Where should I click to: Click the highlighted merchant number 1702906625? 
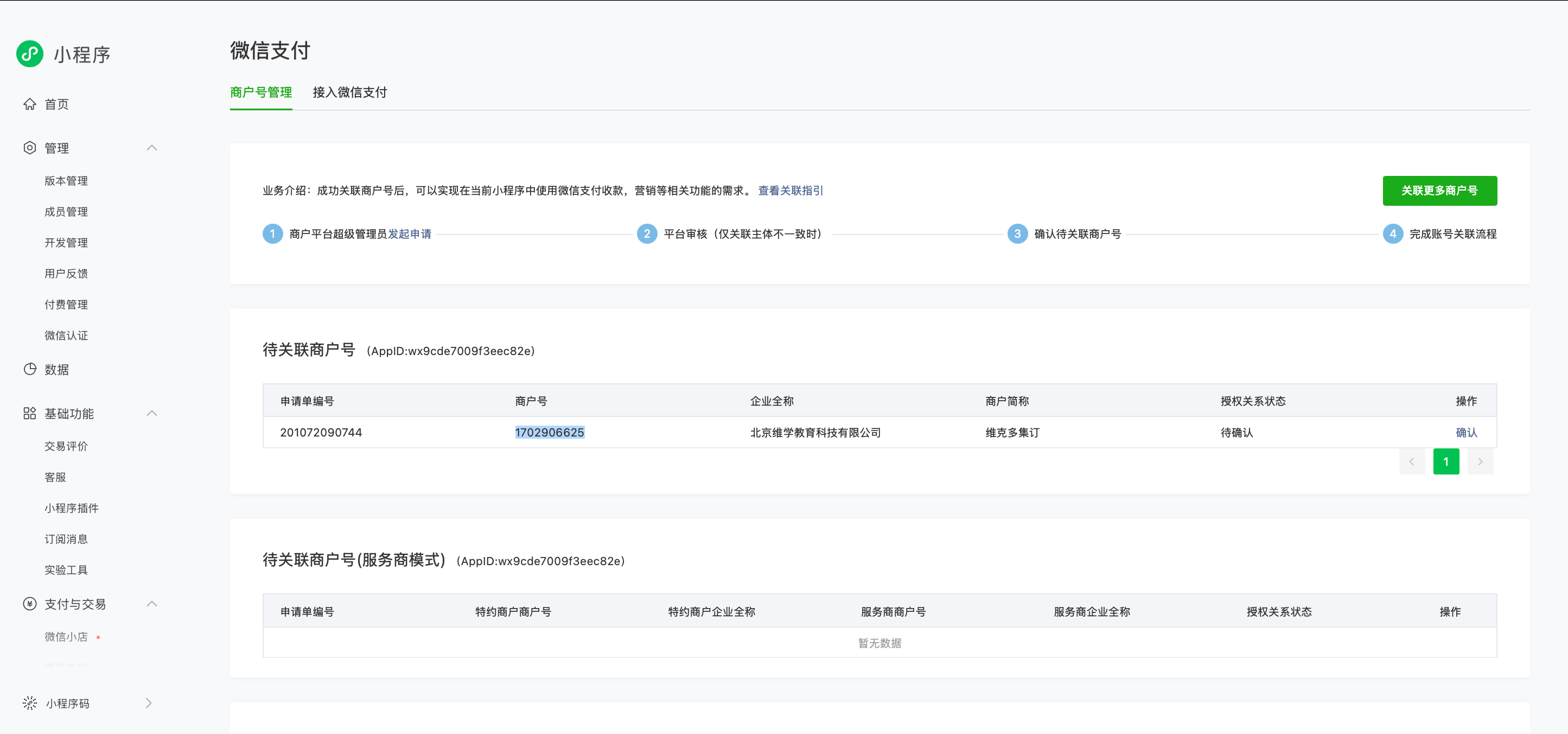pos(550,433)
